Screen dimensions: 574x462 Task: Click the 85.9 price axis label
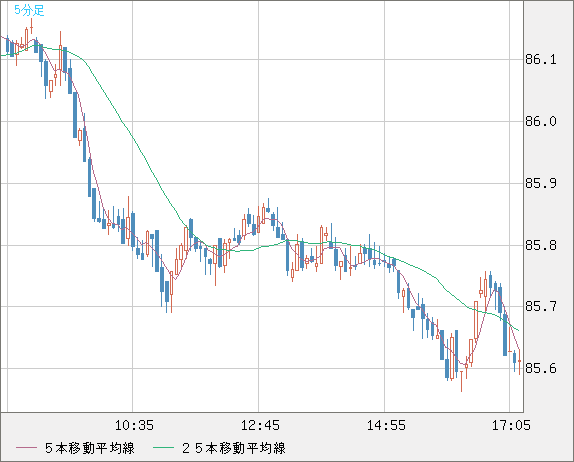541,183
